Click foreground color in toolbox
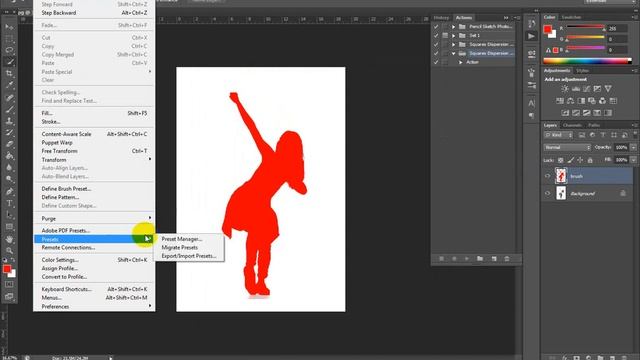 [7, 269]
